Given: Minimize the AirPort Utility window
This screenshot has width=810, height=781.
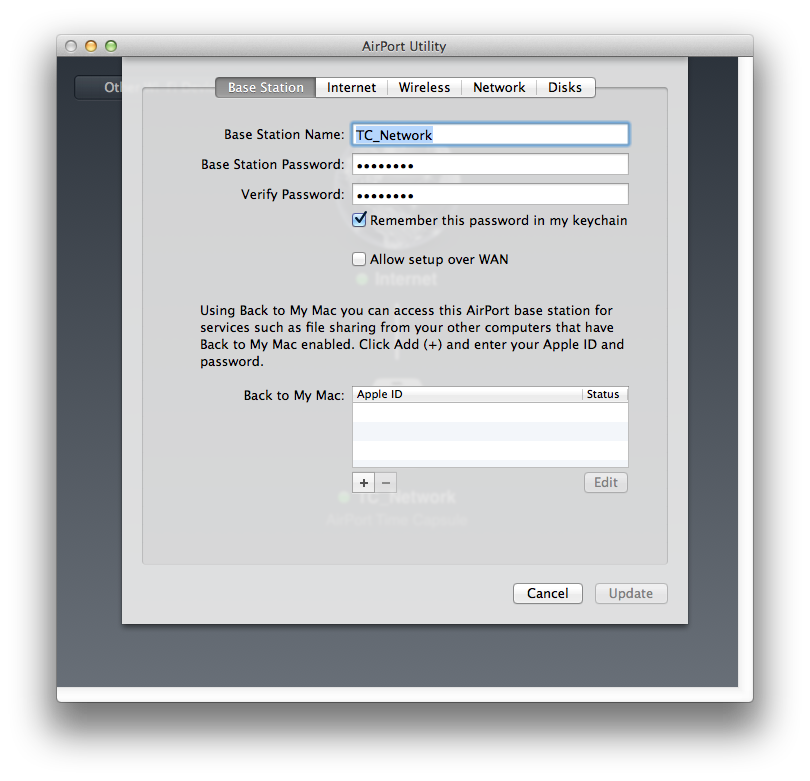Looking at the screenshot, I should 91,46.
